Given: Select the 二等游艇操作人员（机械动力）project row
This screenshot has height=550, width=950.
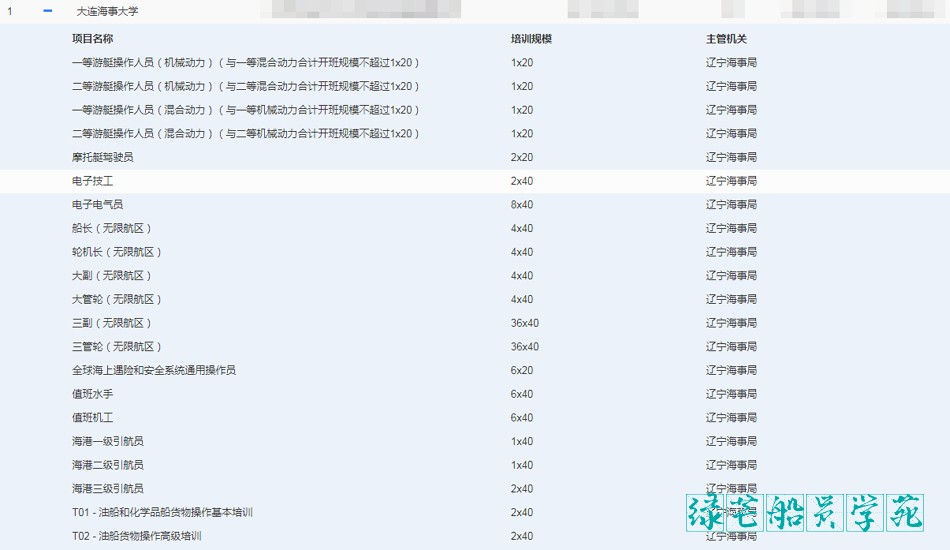Looking at the screenshot, I should 475,86.
